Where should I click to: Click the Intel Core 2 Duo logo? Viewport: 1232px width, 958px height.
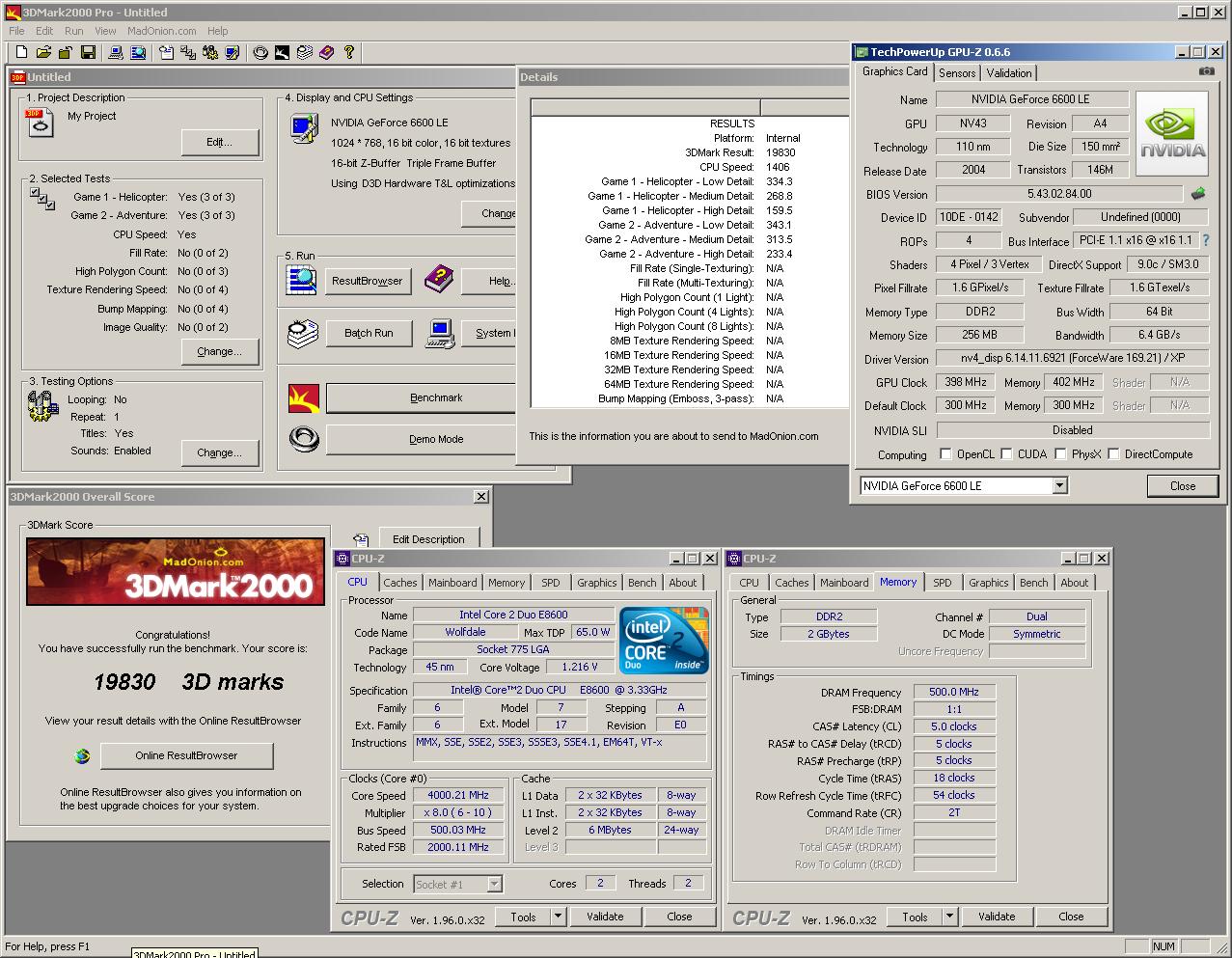pyautogui.click(x=664, y=641)
